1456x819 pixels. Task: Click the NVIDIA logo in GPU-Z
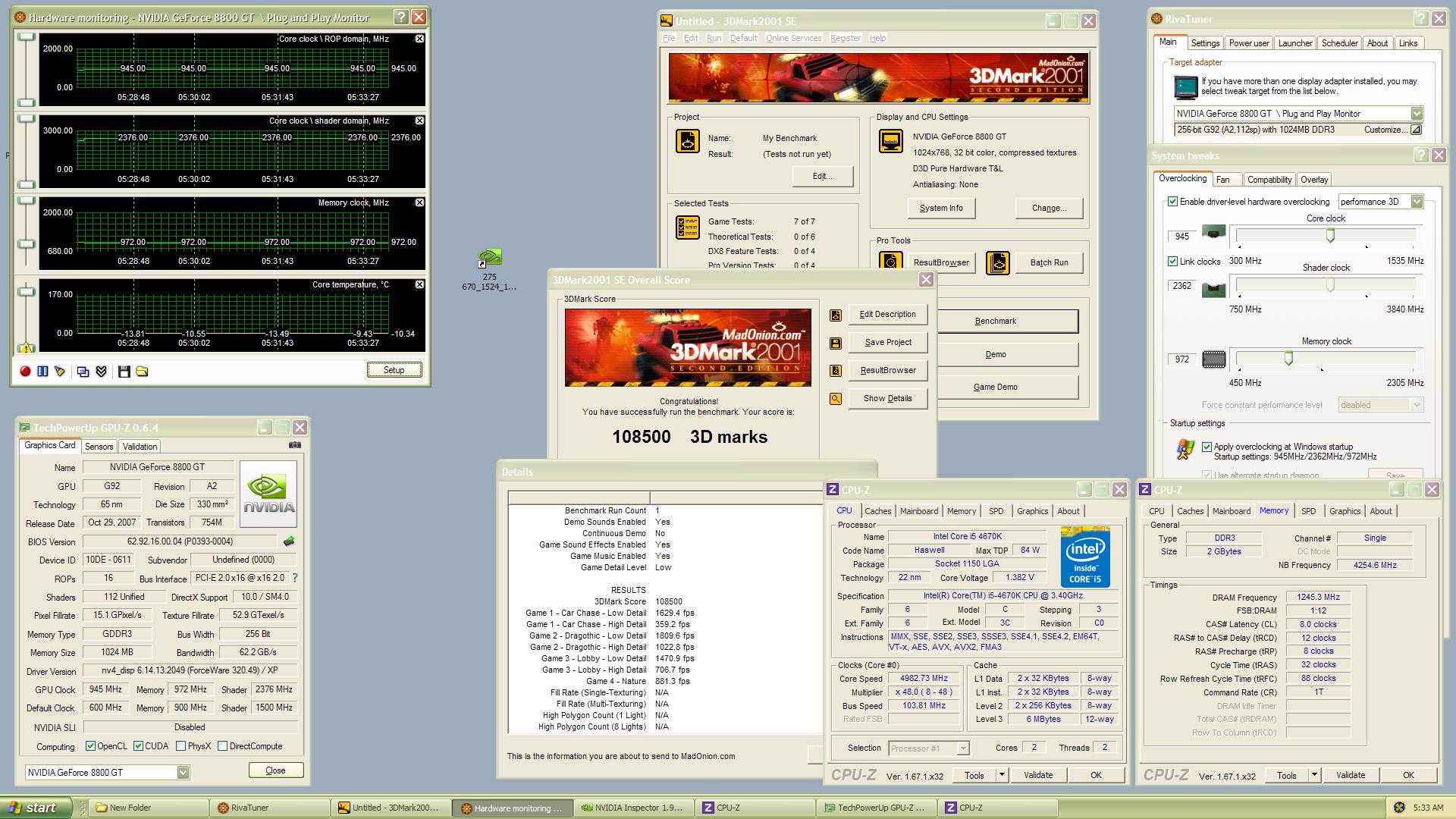click(268, 494)
